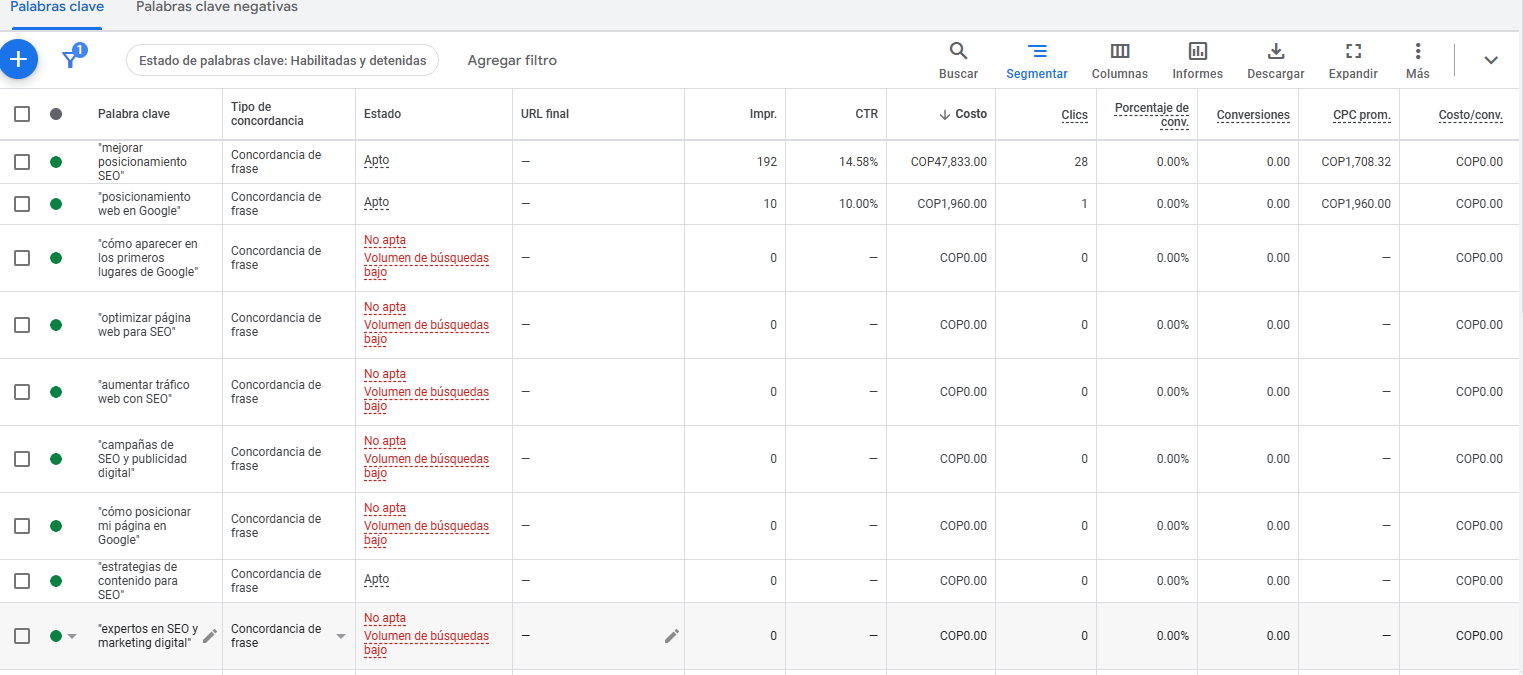Edit the "expertos en SEO" keyword pencil
Viewport: 1523px width, 675px height.
(209, 635)
